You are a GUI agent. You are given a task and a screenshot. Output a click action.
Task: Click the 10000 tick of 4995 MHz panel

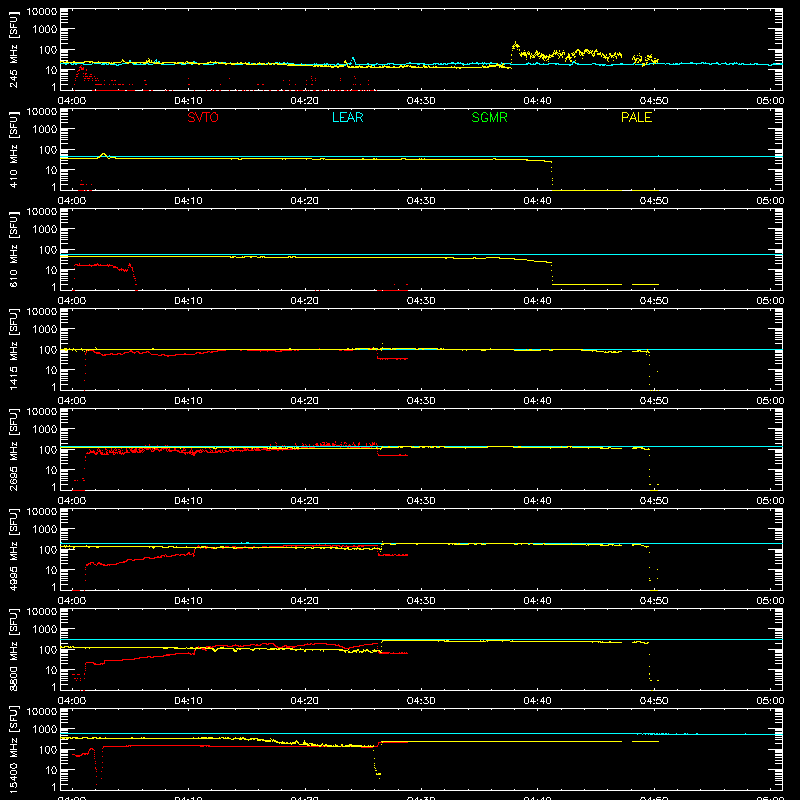click(42, 512)
